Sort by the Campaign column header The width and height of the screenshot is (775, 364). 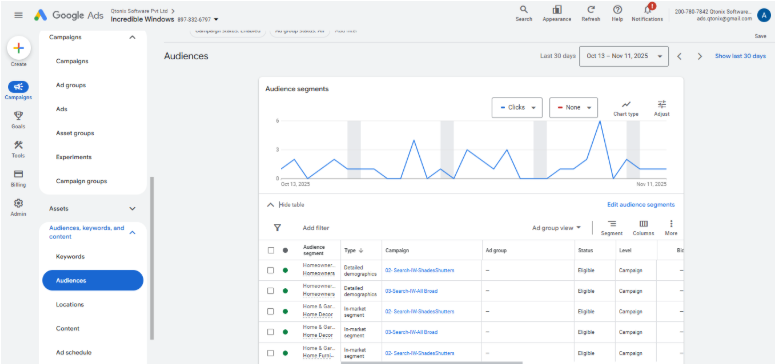click(397, 250)
